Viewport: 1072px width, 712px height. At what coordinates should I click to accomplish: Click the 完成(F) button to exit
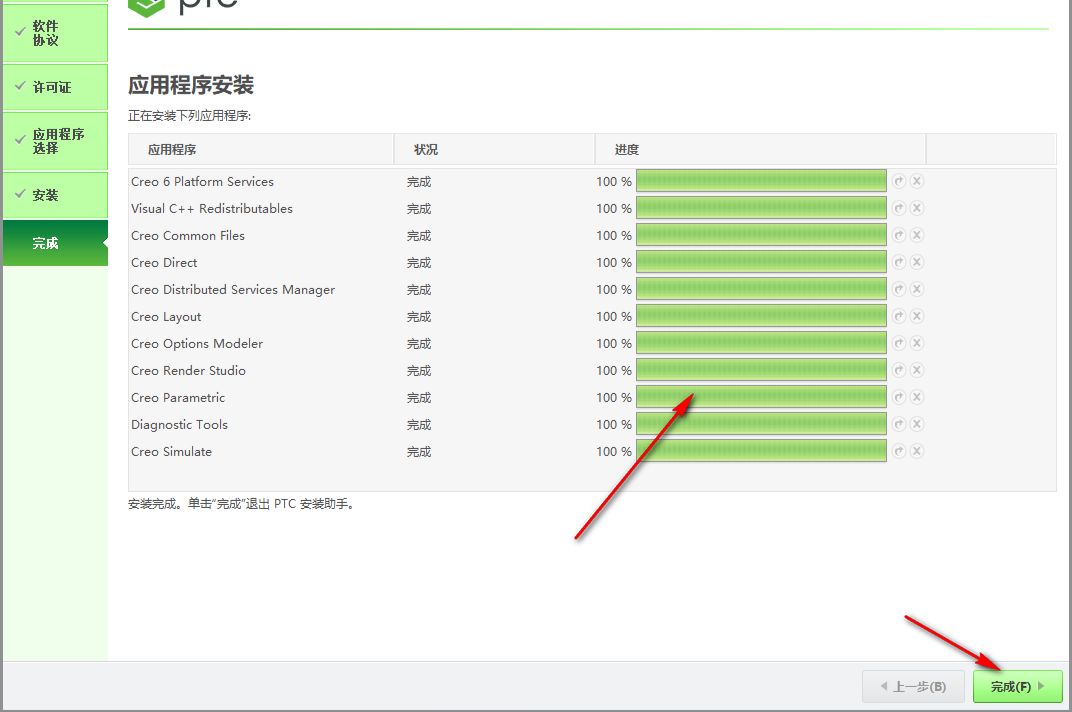coord(1017,686)
